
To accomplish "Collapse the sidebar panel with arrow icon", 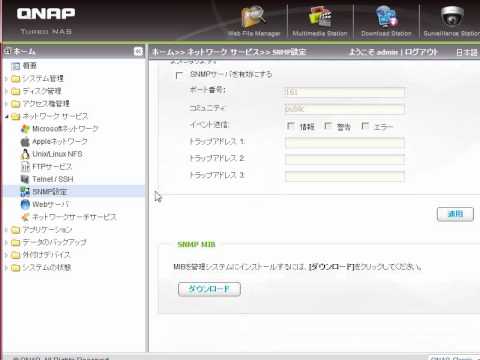I will coord(138,51).
